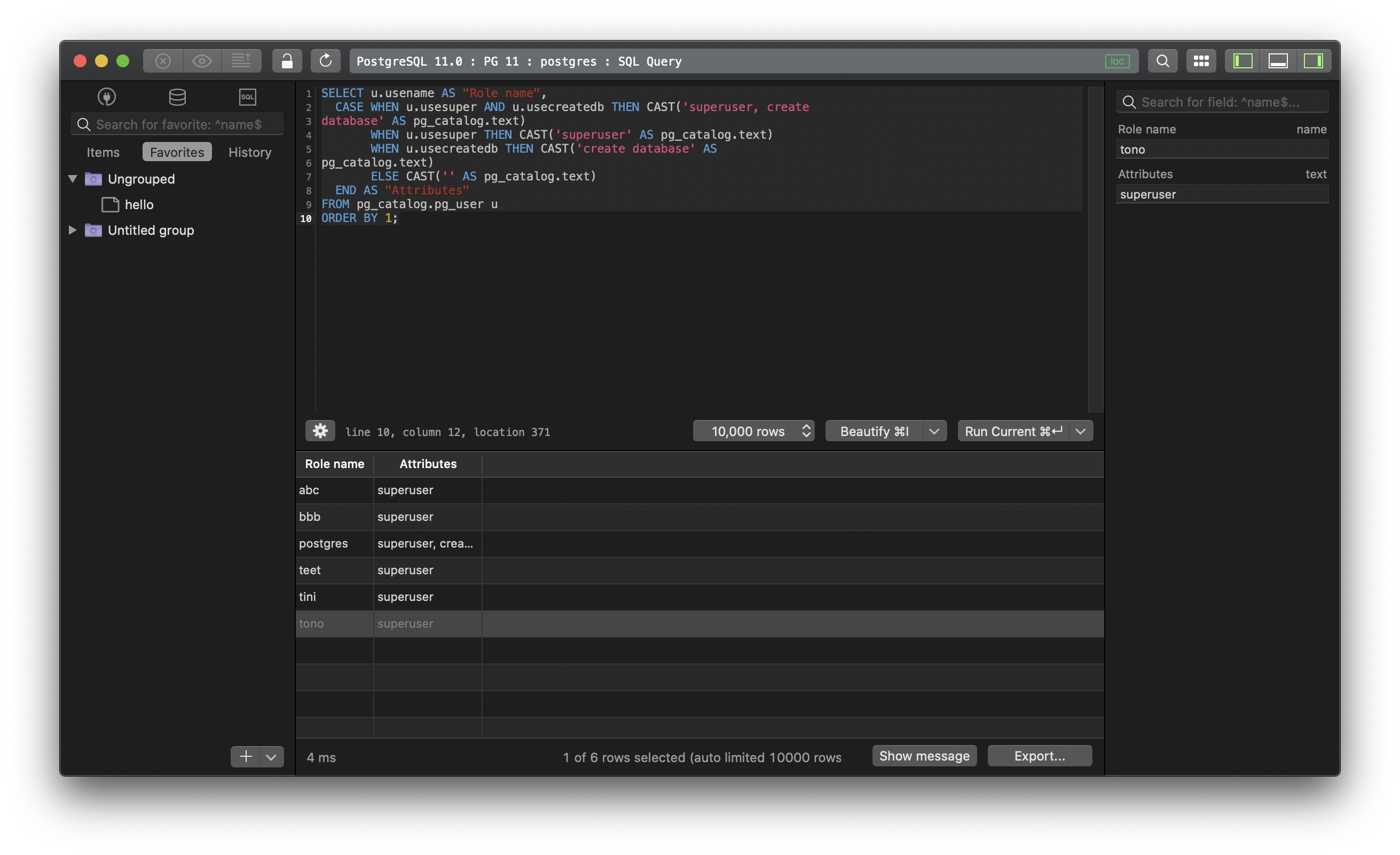Toggle the right sidebar panel visibility
The width and height of the screenshot is (1400, 855).
coord(1314,60)
